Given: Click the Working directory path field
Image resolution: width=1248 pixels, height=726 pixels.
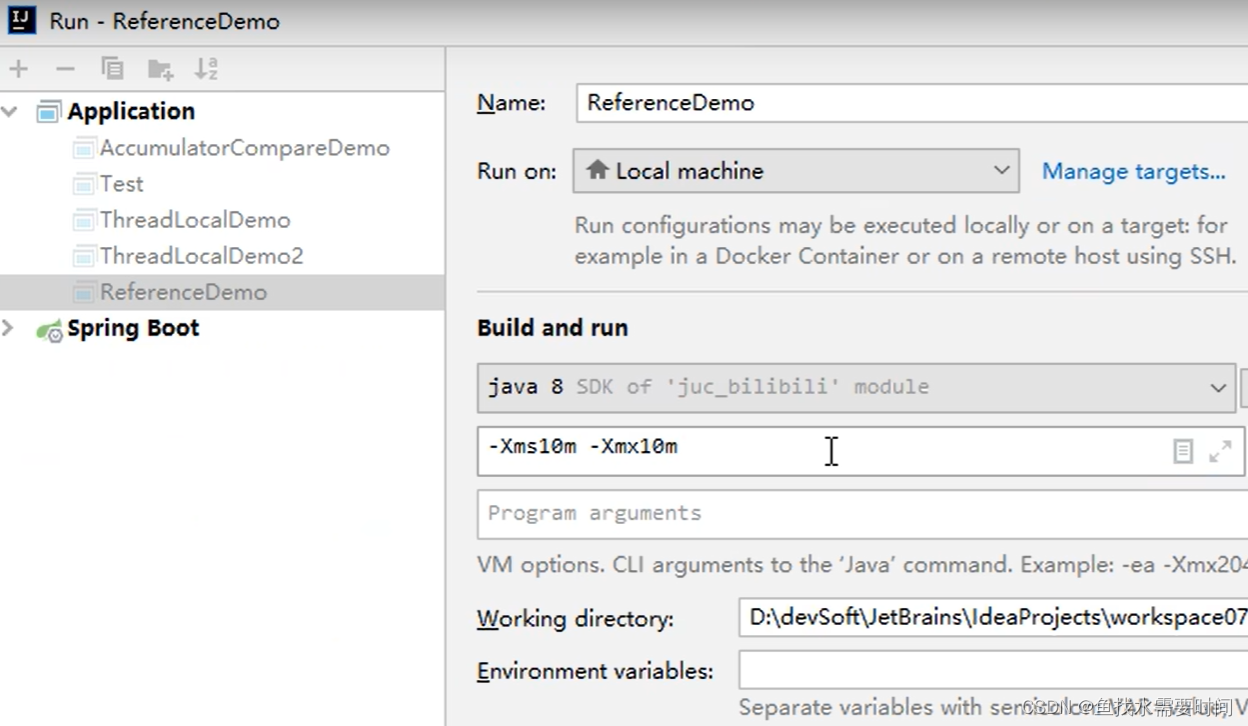Looking at the screenshot, I should [992, 619].
